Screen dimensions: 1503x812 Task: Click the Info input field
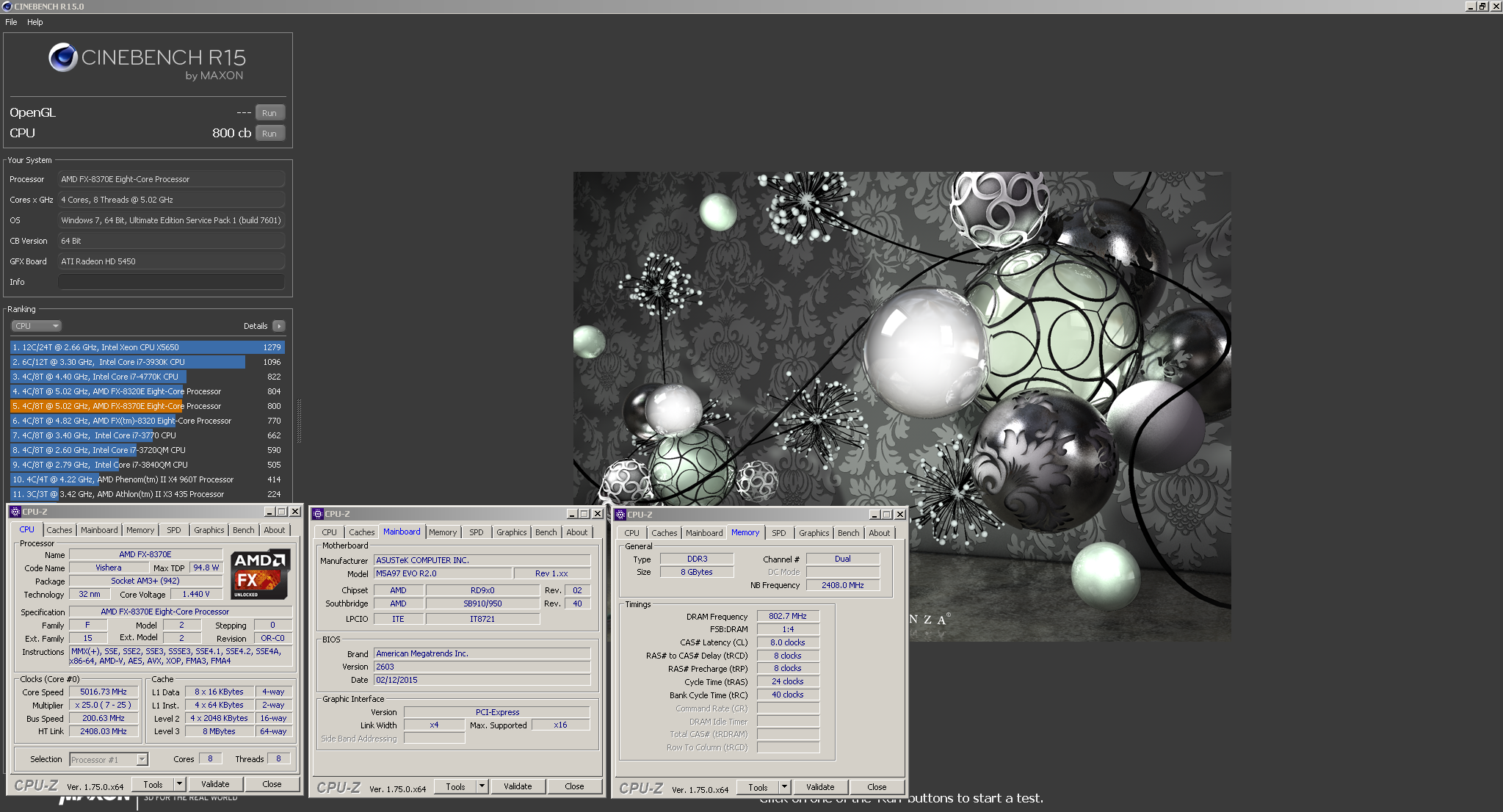pyautogui.click(x=171, y=282)
